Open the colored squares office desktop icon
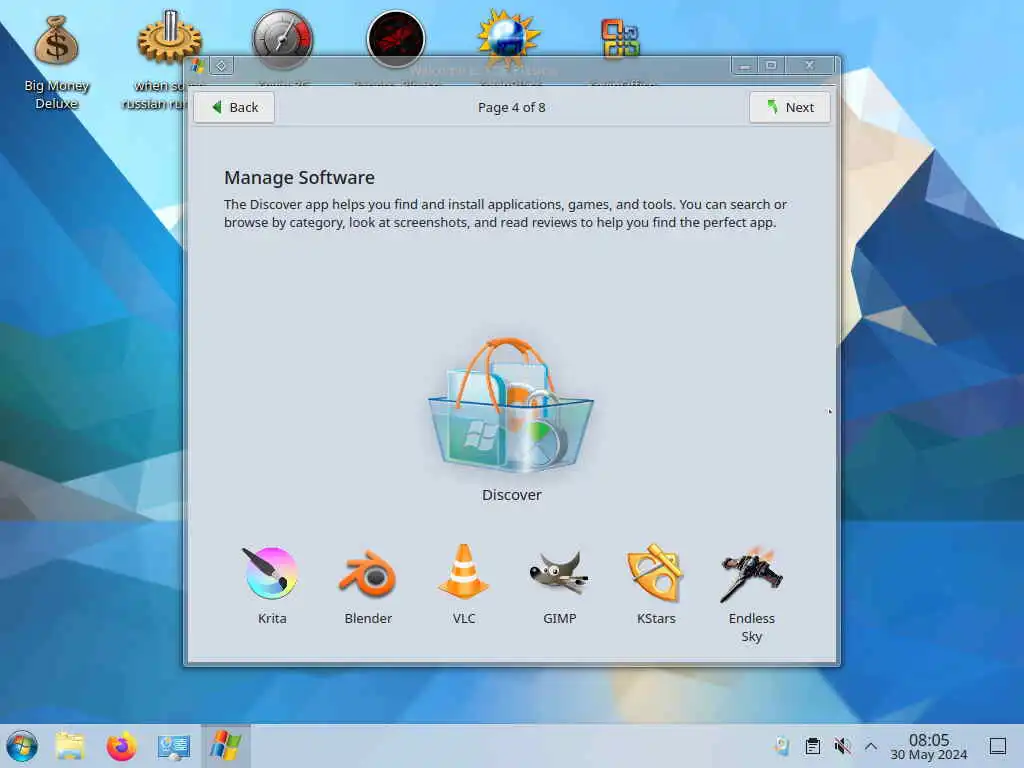 [x=620, y=39]
